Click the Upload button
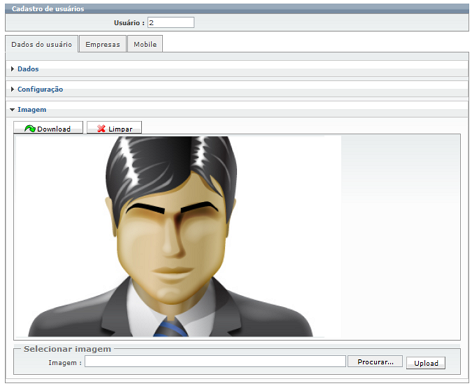The width and height of the screenshot is (472, 386). pyautogui.click(x=426, y=363)
